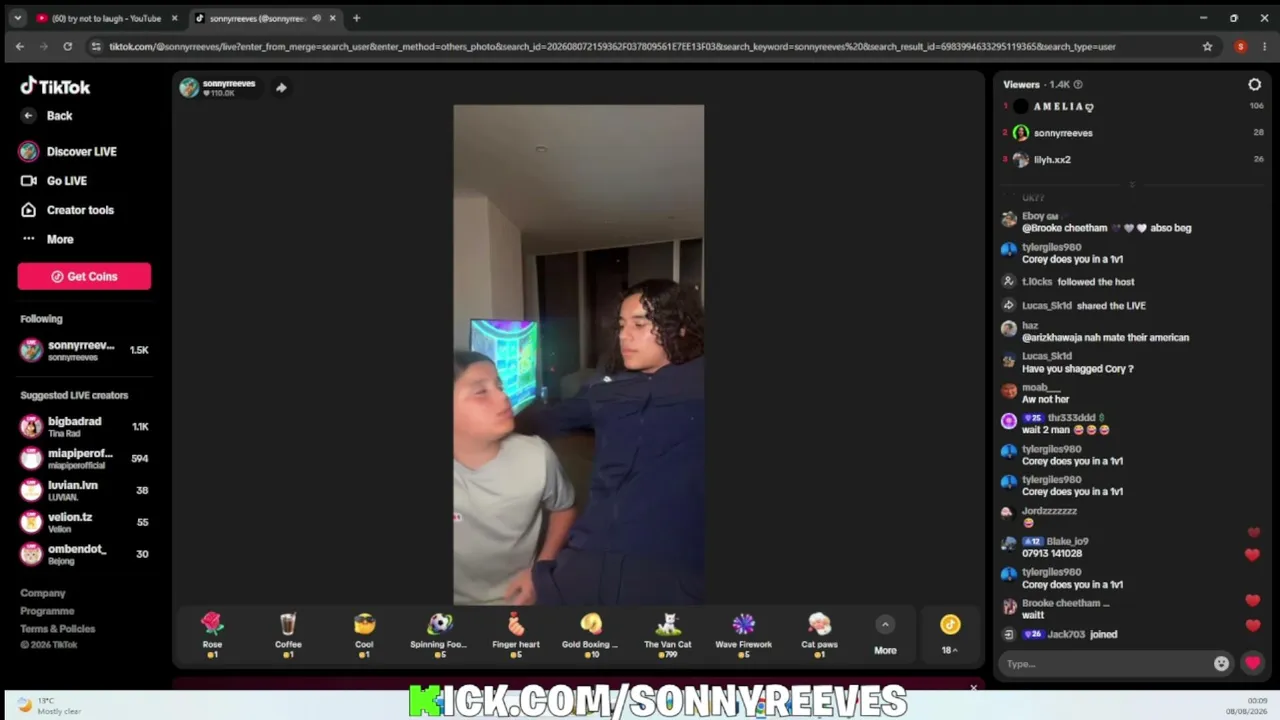Select Go LIVE in the sidebar
Viewport: 1280px width, 720px height.
(x=54, y=181)
